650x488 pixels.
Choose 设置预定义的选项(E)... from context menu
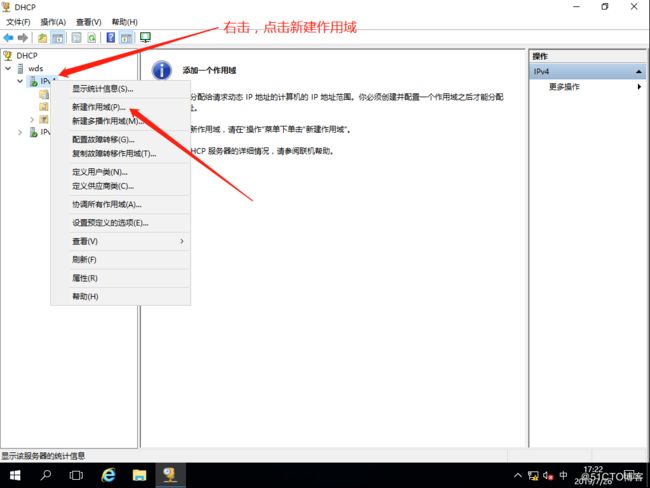point(121,223)
